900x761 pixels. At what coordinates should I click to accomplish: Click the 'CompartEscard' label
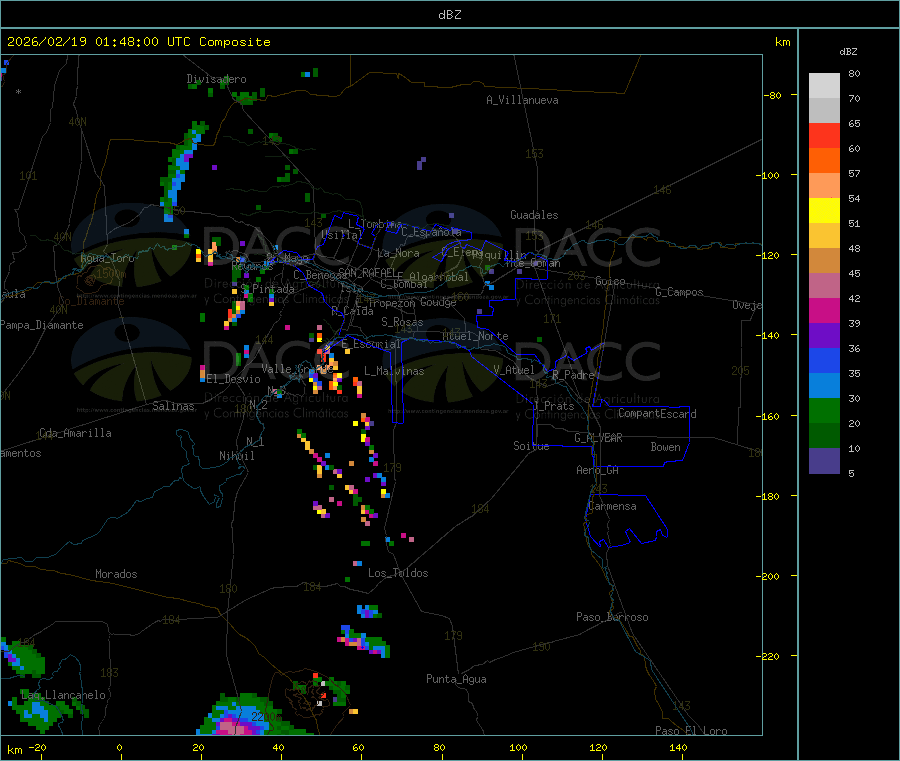click(x=657, y=414)
